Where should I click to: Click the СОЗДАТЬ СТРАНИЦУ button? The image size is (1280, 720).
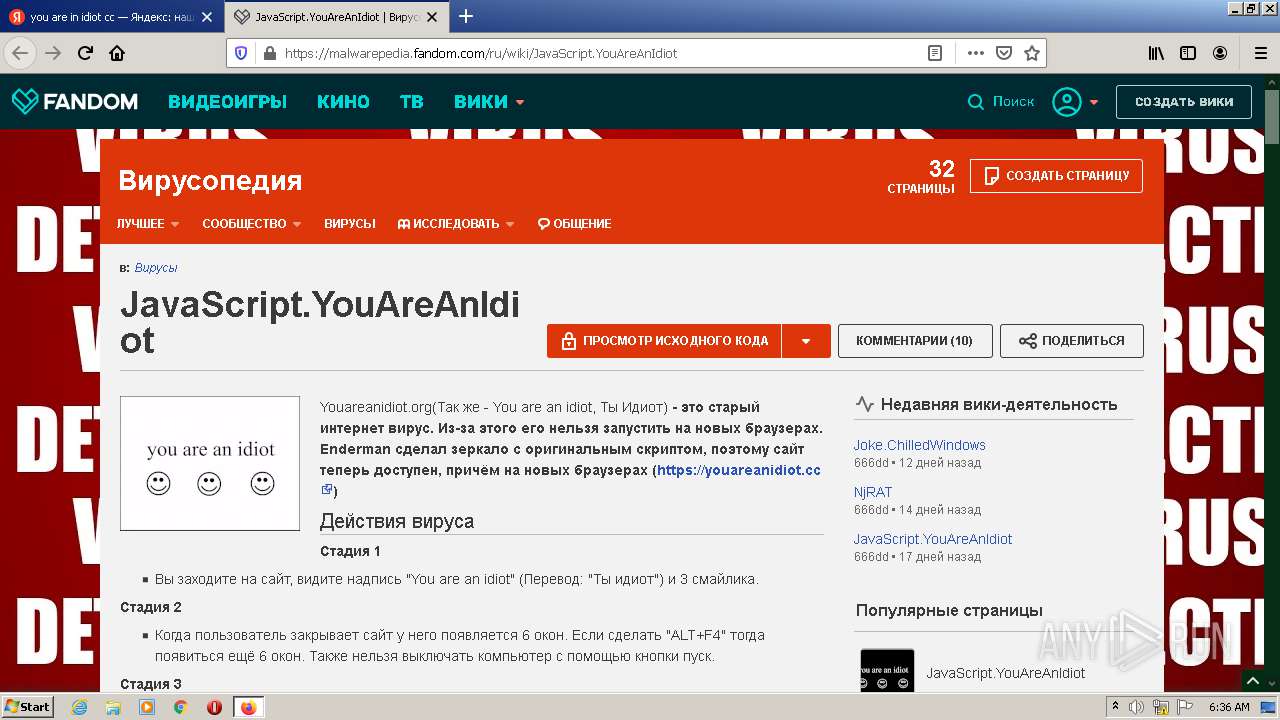pyautogui.click(x=1056, y=175)
